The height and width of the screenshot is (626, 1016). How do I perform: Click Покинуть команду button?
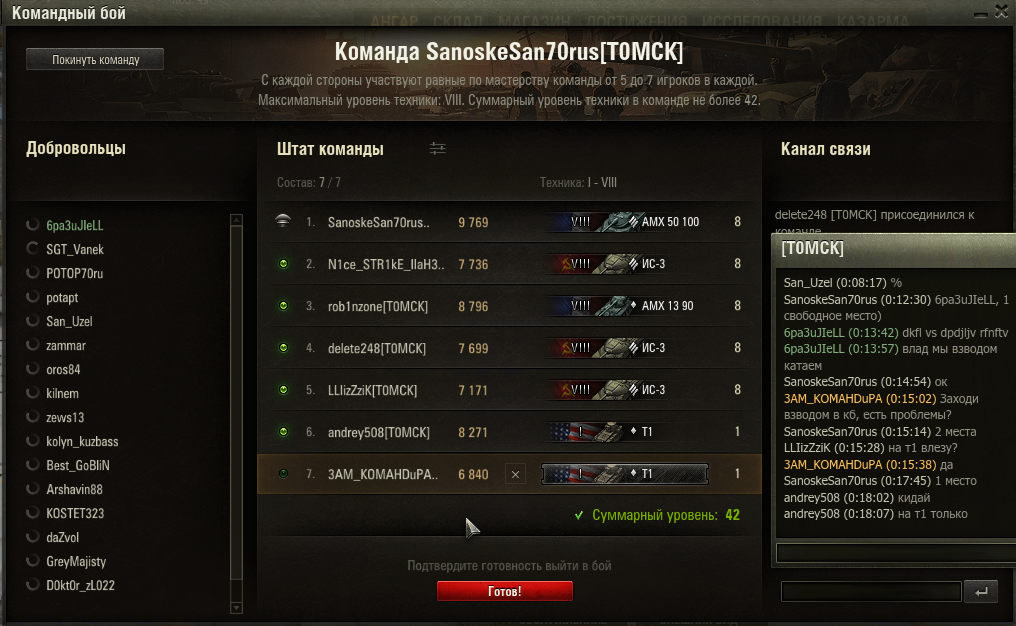95,60
